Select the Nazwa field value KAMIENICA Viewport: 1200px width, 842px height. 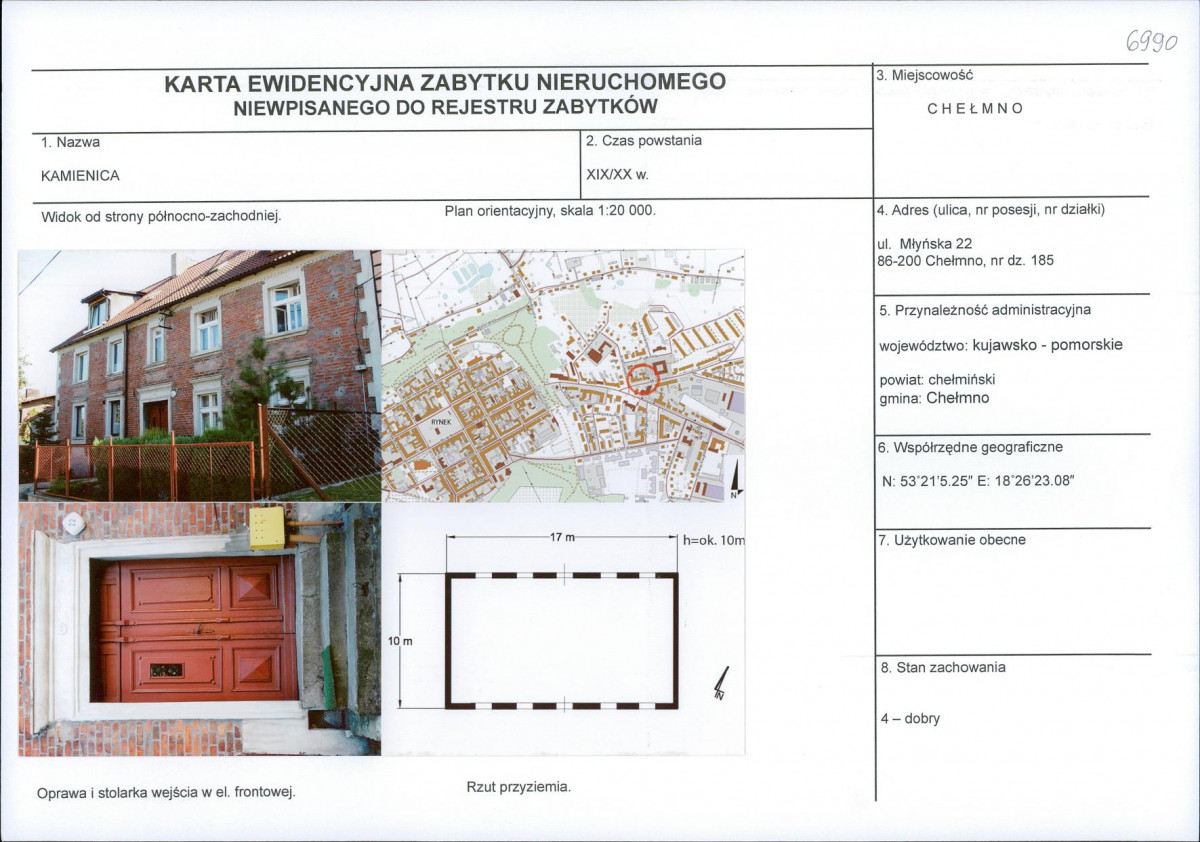80,176
